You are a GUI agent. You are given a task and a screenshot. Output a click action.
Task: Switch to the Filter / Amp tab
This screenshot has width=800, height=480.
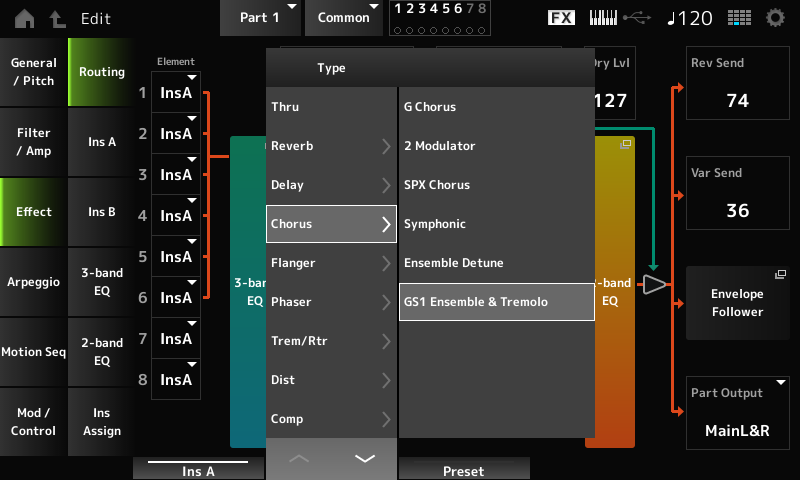point(34,142)
